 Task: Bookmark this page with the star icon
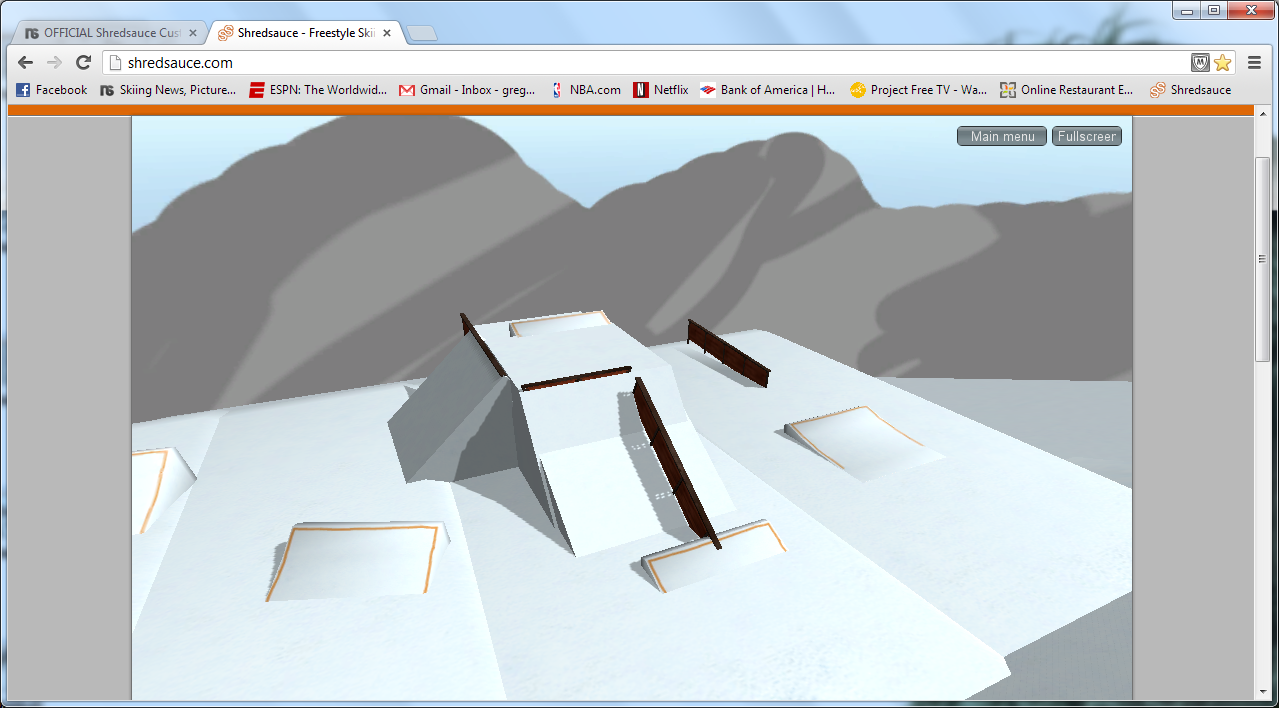coord(1222,62)
